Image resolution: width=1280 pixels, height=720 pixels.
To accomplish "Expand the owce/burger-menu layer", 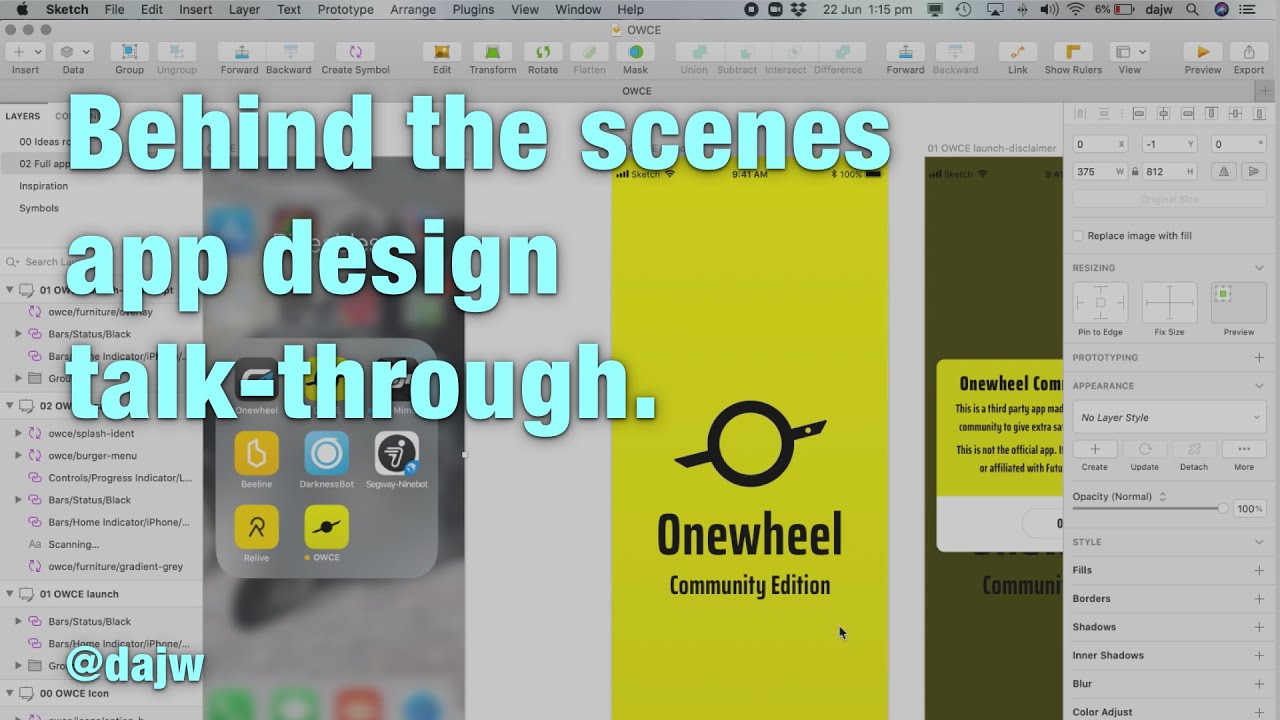I will coord(19,456).
